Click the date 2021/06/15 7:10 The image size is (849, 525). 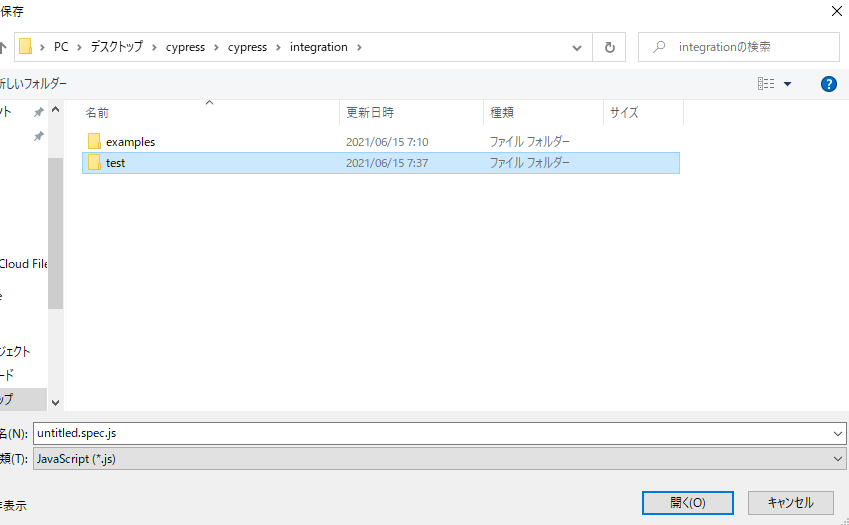pyautogui.click(x=387, y=142)
